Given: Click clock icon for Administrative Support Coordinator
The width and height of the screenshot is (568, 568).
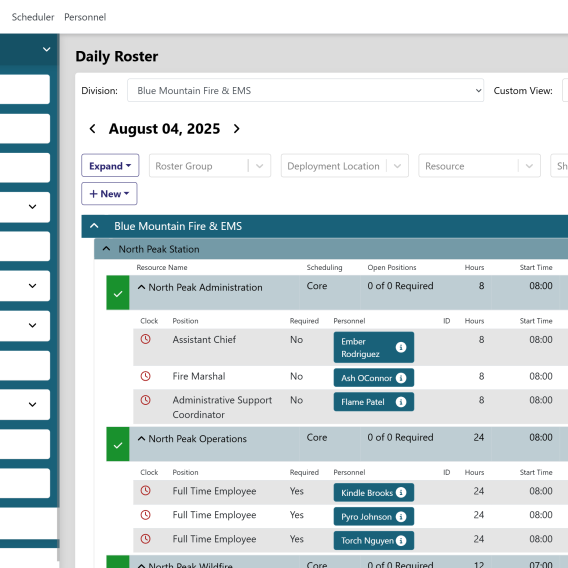Looking at the screenshot, I should (x=146, y=400).
